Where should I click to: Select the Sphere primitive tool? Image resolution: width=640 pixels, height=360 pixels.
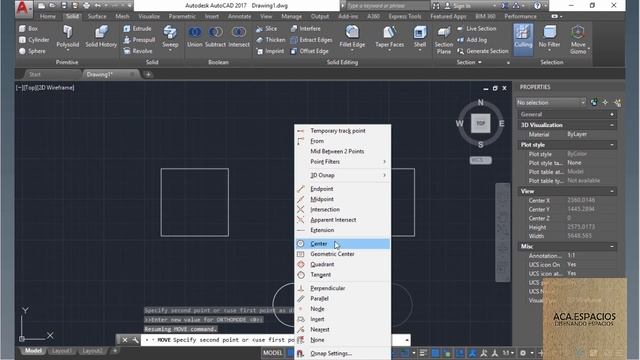click(31, 51)
